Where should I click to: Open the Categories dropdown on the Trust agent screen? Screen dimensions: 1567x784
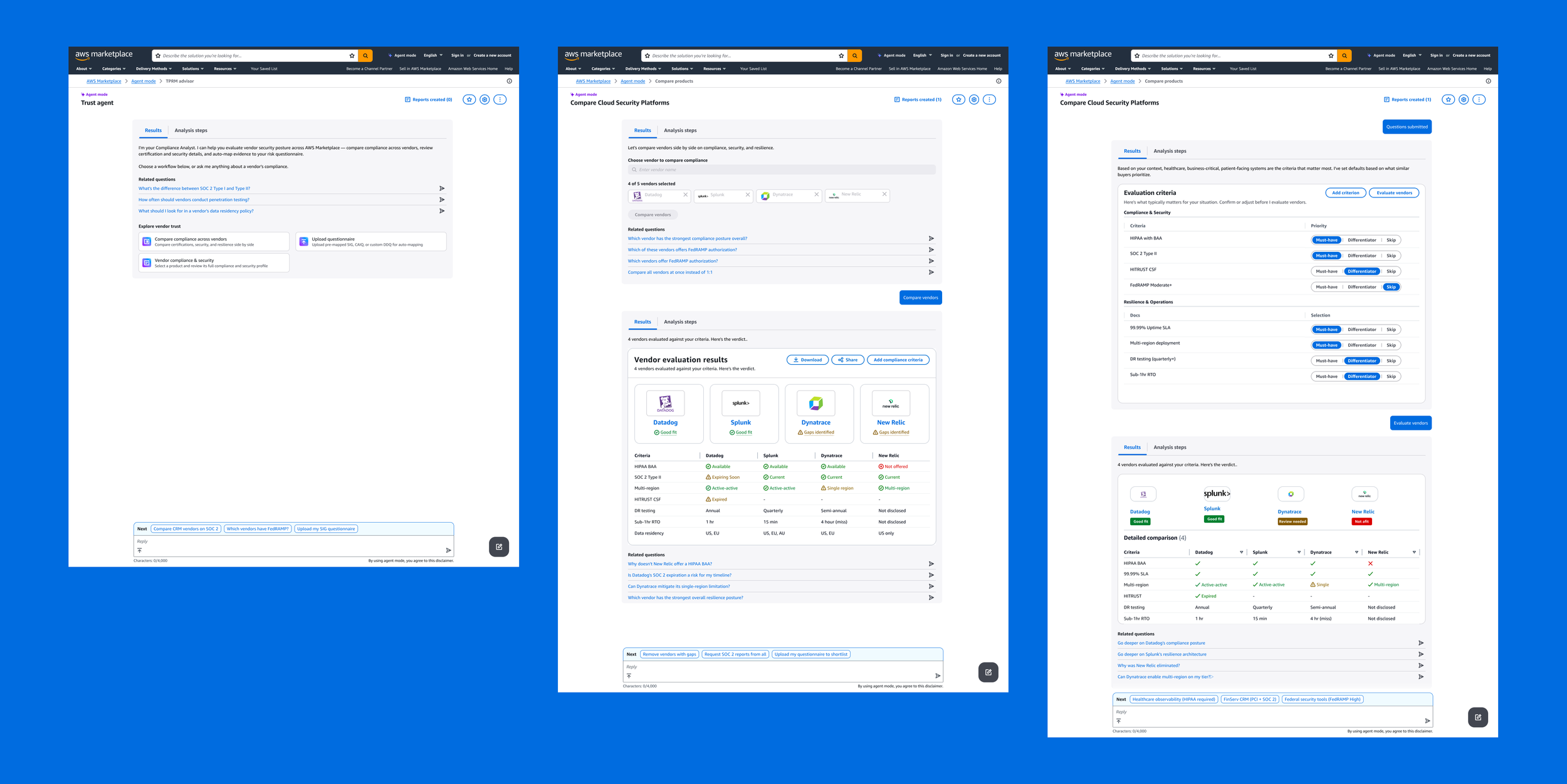click(x=114, y=69)
